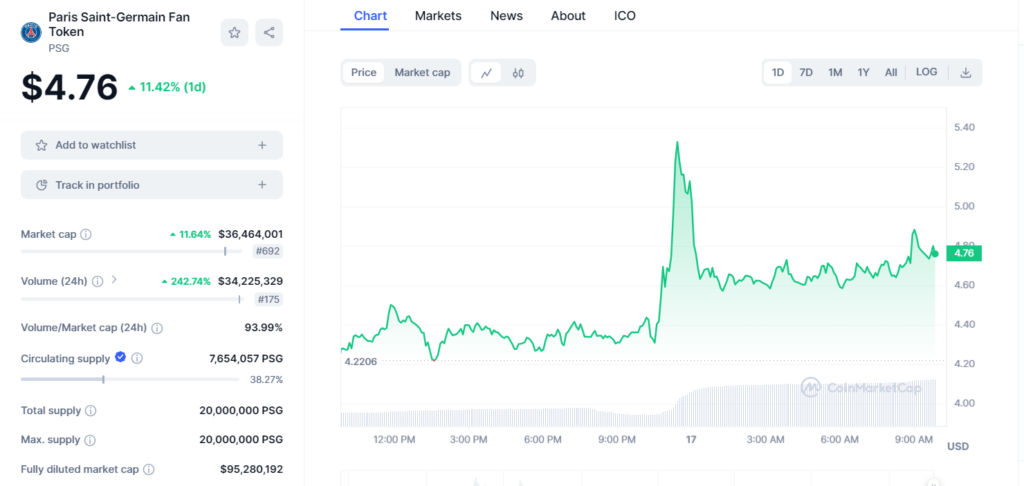The image size is (1024, 486).
Task: Open Total supply info icon
Action: [91, 411]
